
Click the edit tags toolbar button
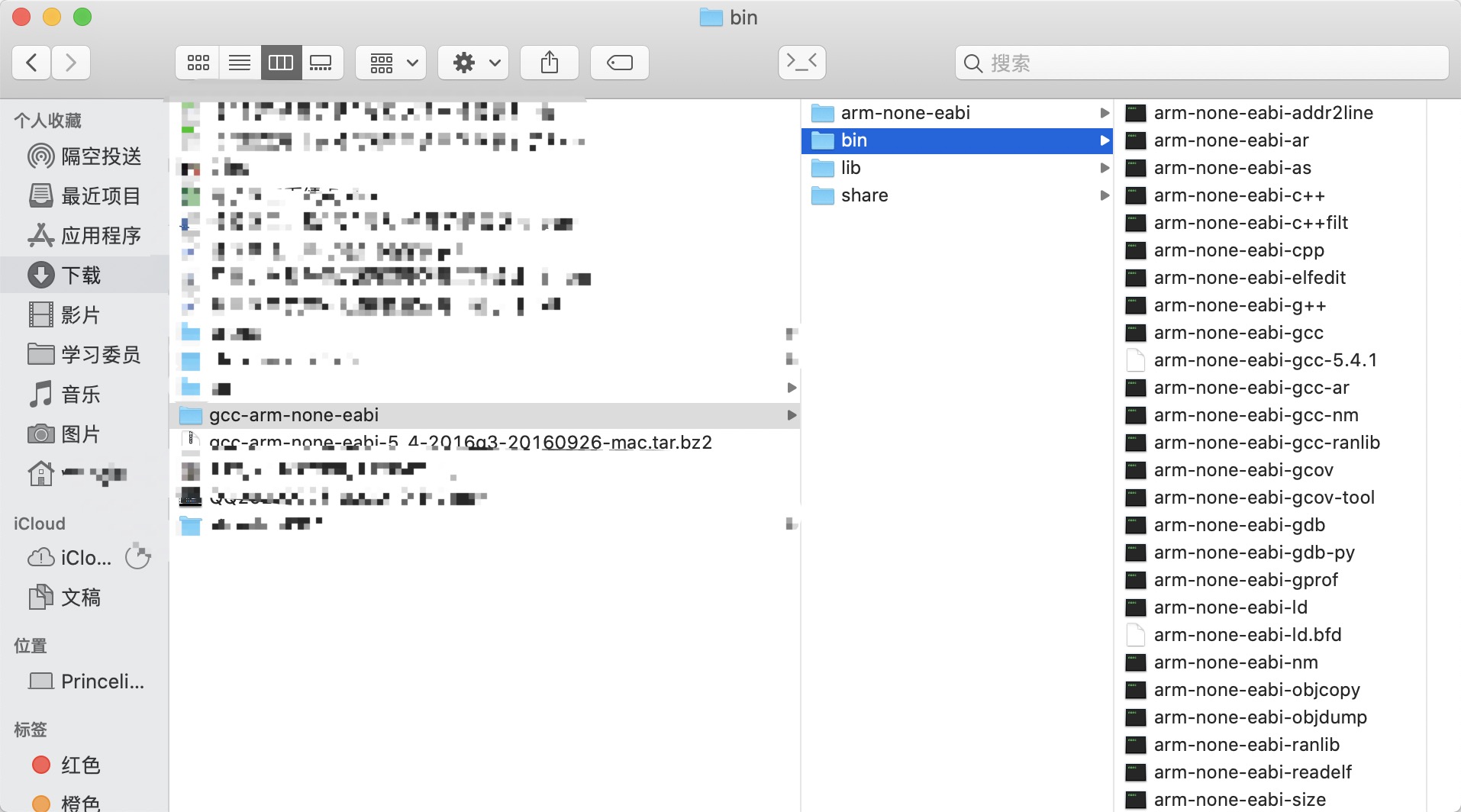pyautogui.click(x=620, y=63)
